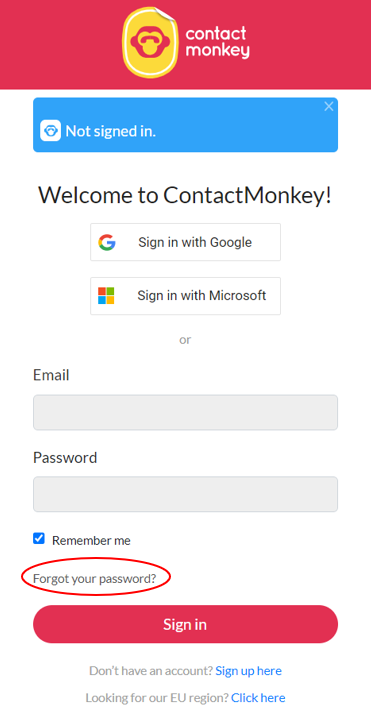Click the Microsoft four-square logo icon
Viewport: 371px width, 713px height.
[x=106, y=296]
